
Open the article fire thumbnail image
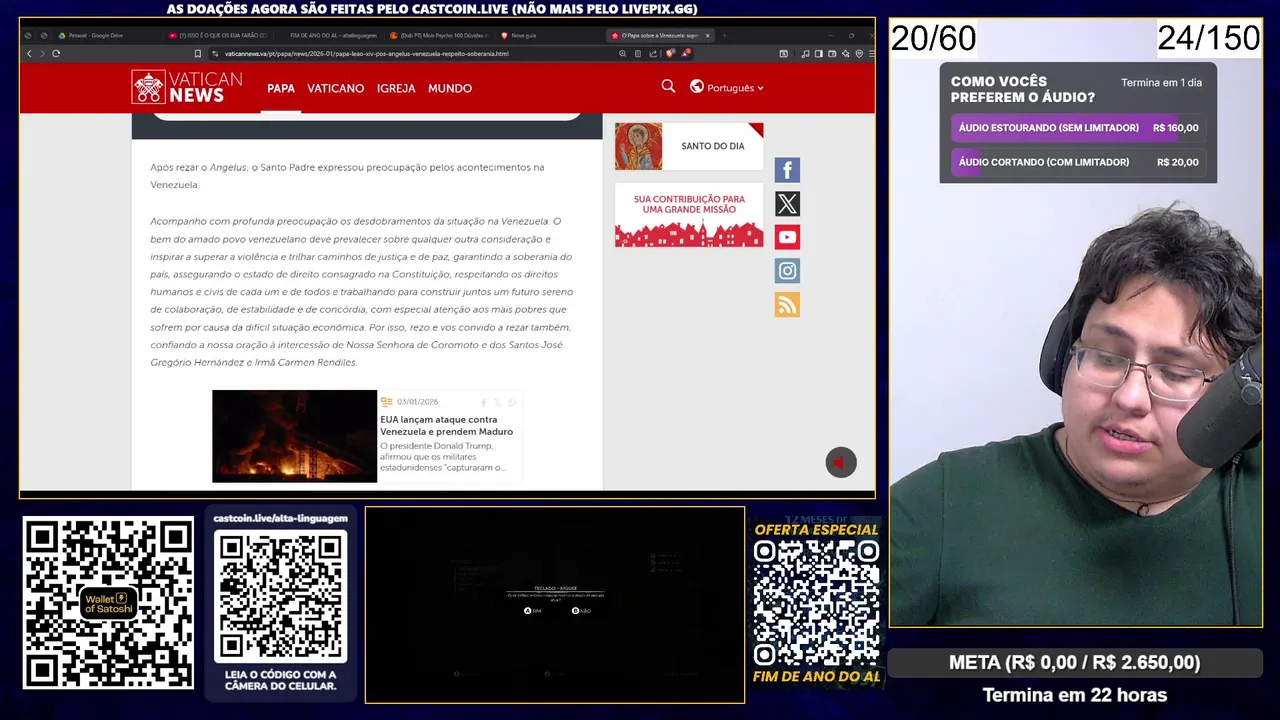pos(294,436)
